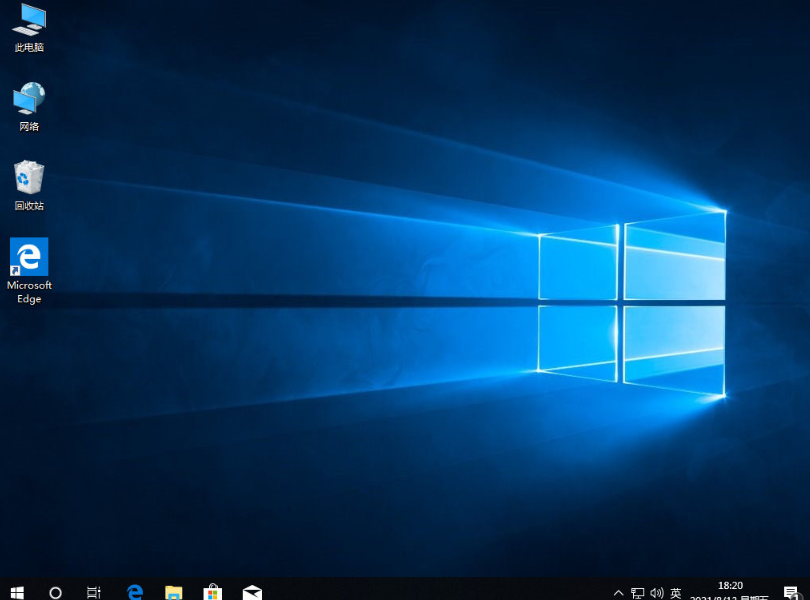This screenshot has height=600, width=810.
Task: Click the volume speaker icon
Action: 657,592
